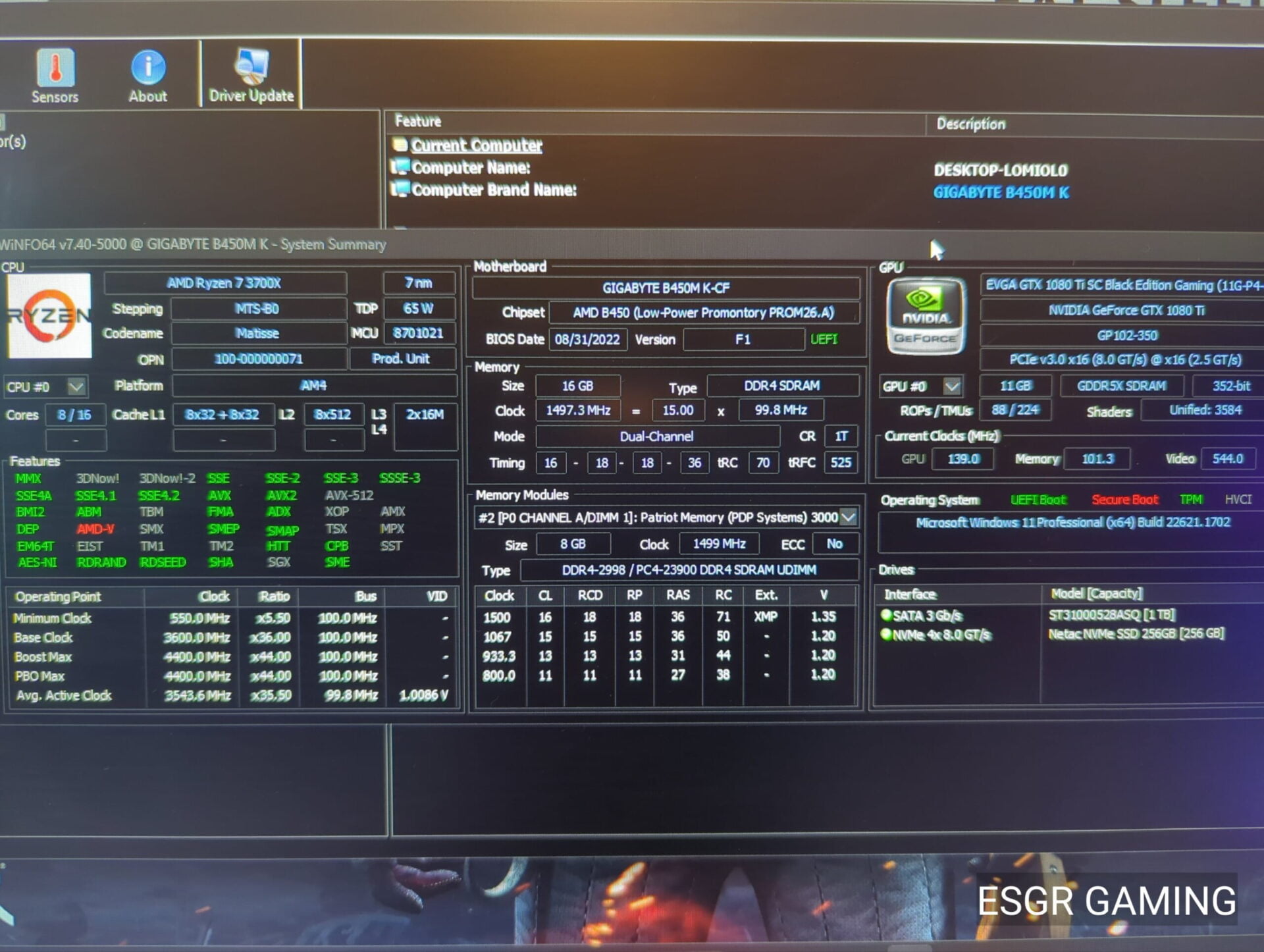This screenshot has height=952, width=1264.
Task: Click the SATA 3 Gb/s drive status indicator
Action: [886, 615]
